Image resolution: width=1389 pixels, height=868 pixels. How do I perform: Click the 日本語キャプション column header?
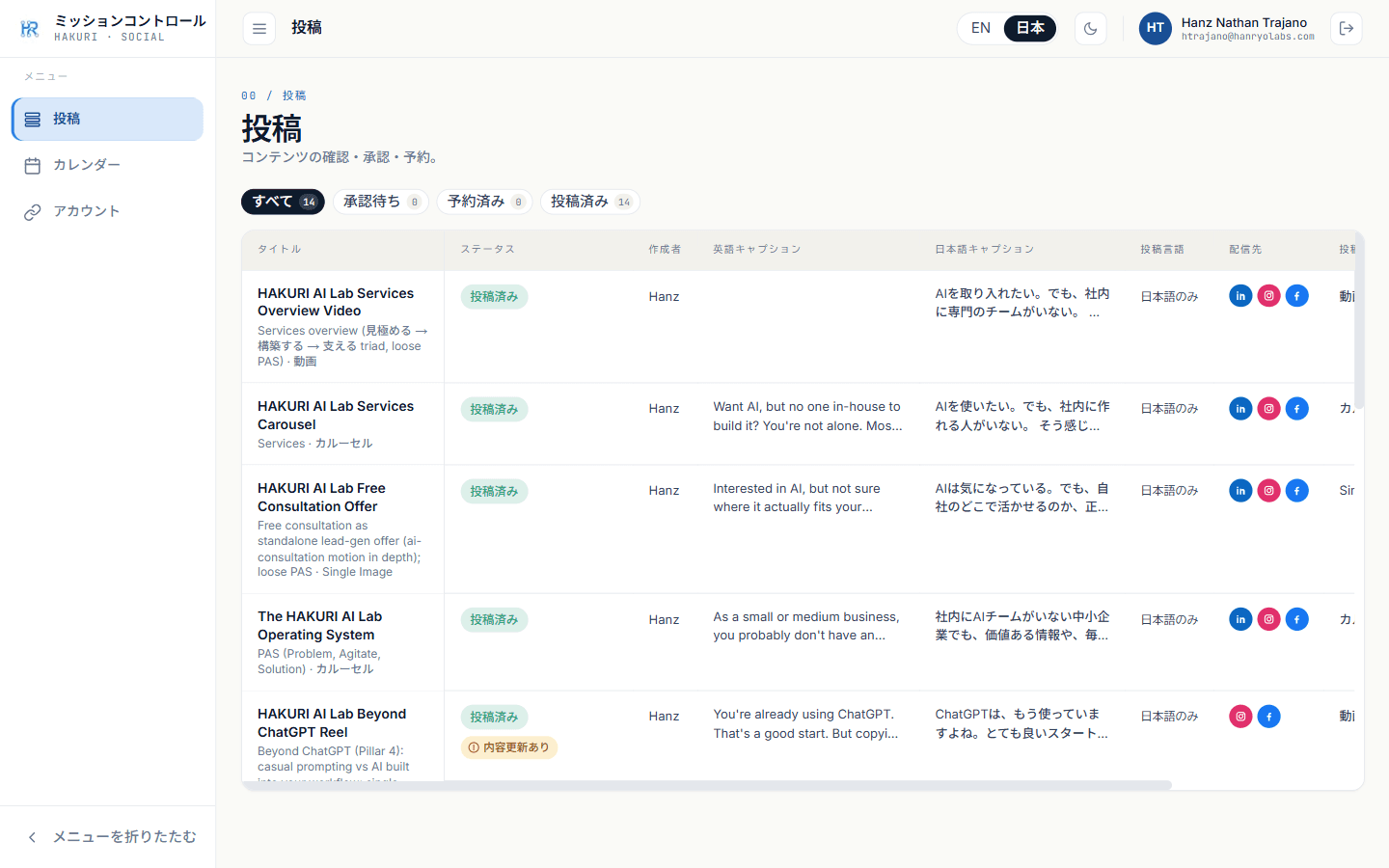pyautogui.click(x=985, y=250)
